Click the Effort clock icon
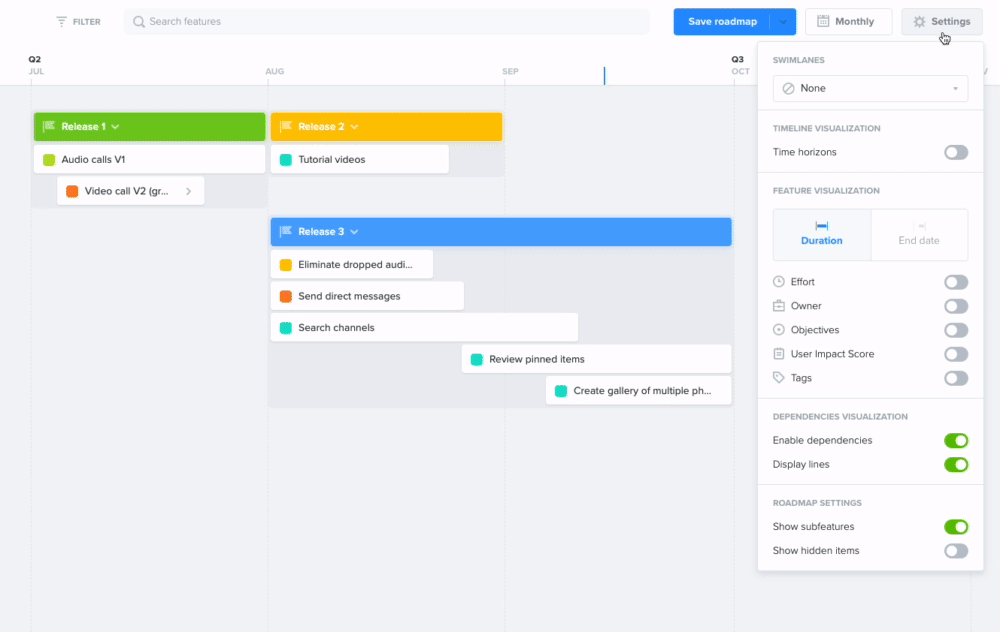The image size is (1000, 632). click(779, 281)
